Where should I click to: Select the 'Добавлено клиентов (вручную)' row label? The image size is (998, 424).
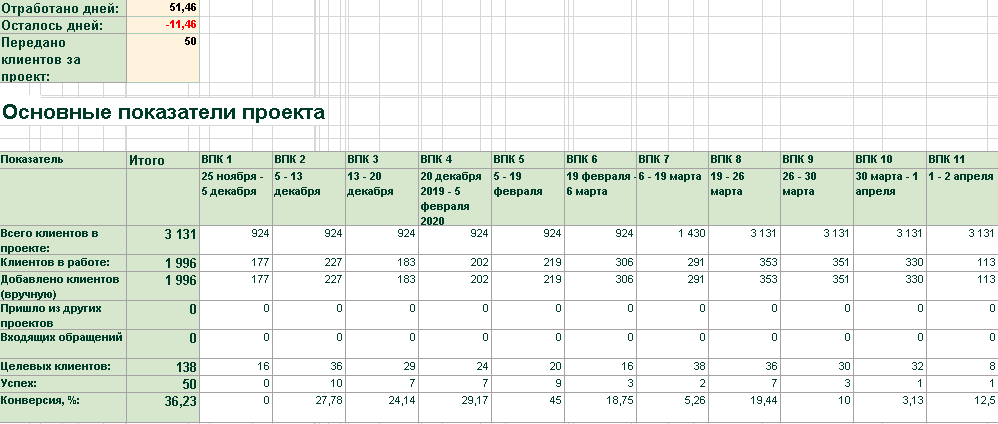click(63, 286)
